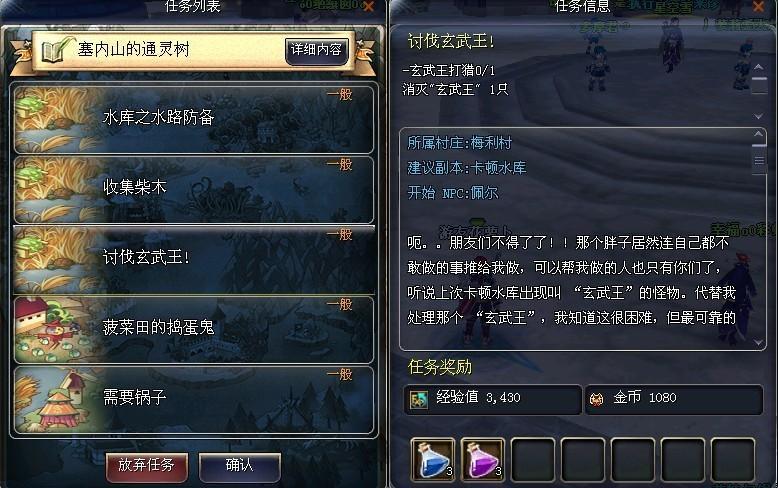Close the 任务列表 quest list panel
This screenshot has height=488, width=778.
click(x=369, y=6)
